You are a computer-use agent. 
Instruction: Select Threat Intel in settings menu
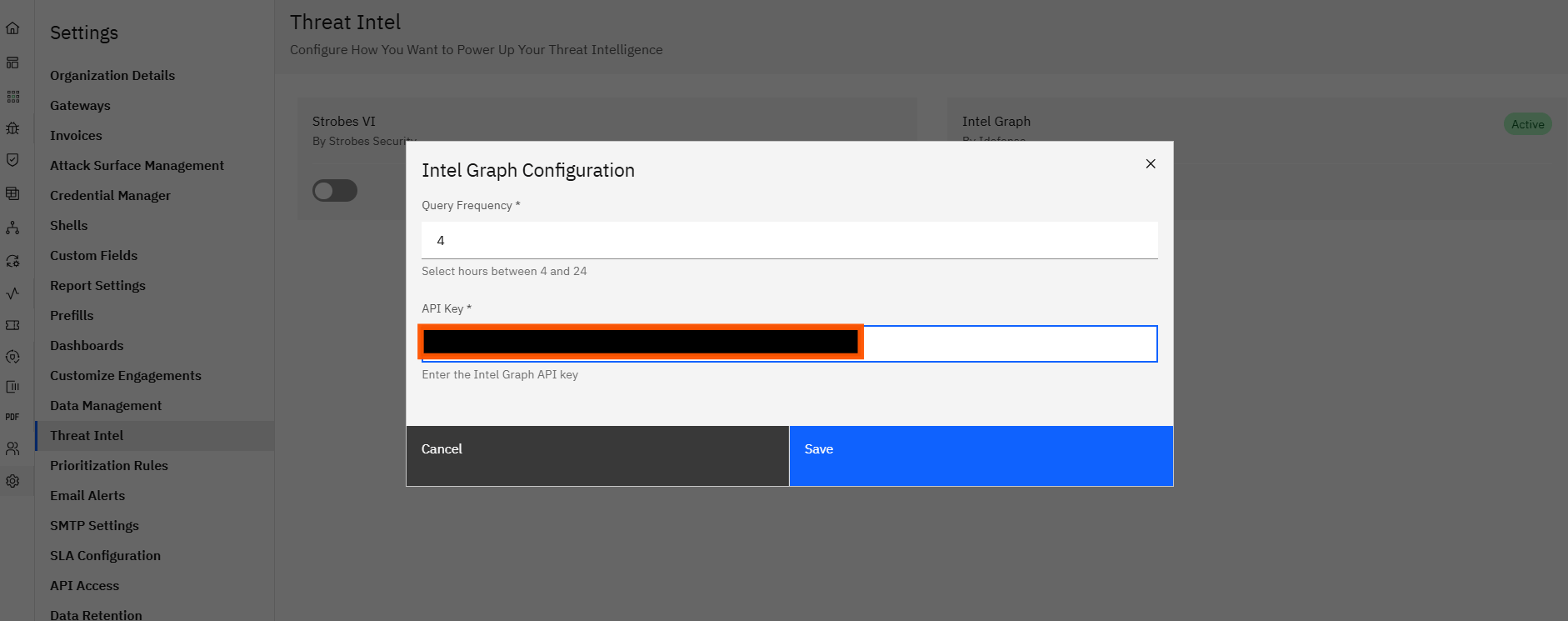click(x=87, y=435)
